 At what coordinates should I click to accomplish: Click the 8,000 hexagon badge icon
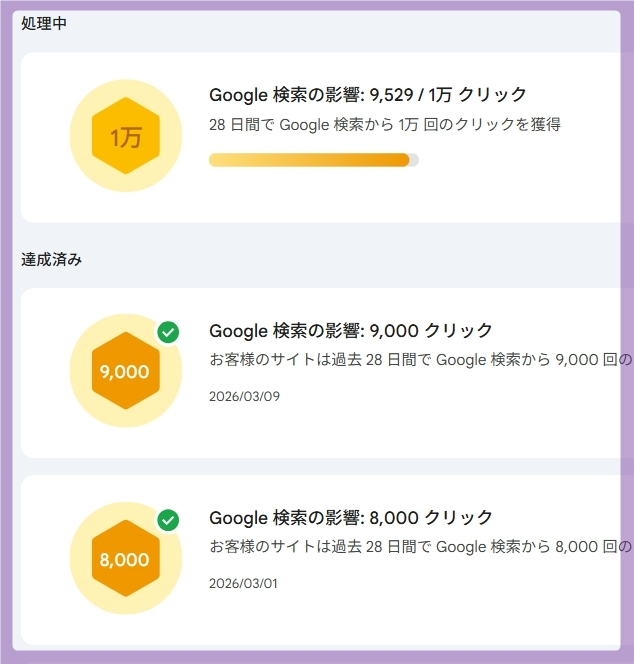coord(125,558)
